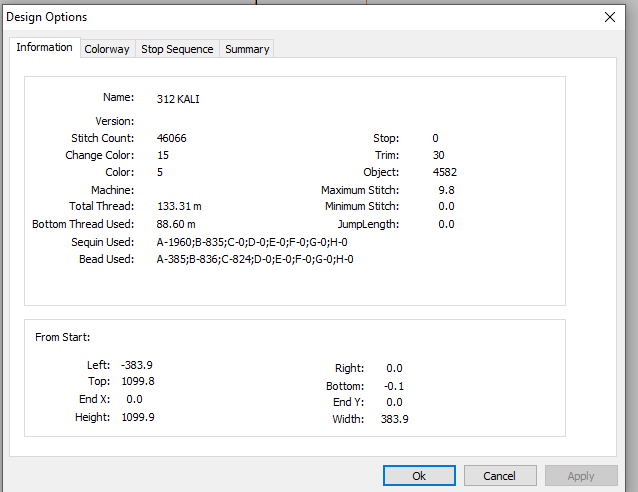This screenshot has width=638, height=492.
Task: Close the Design Options dialog
Action: click(x=610, y=17)
